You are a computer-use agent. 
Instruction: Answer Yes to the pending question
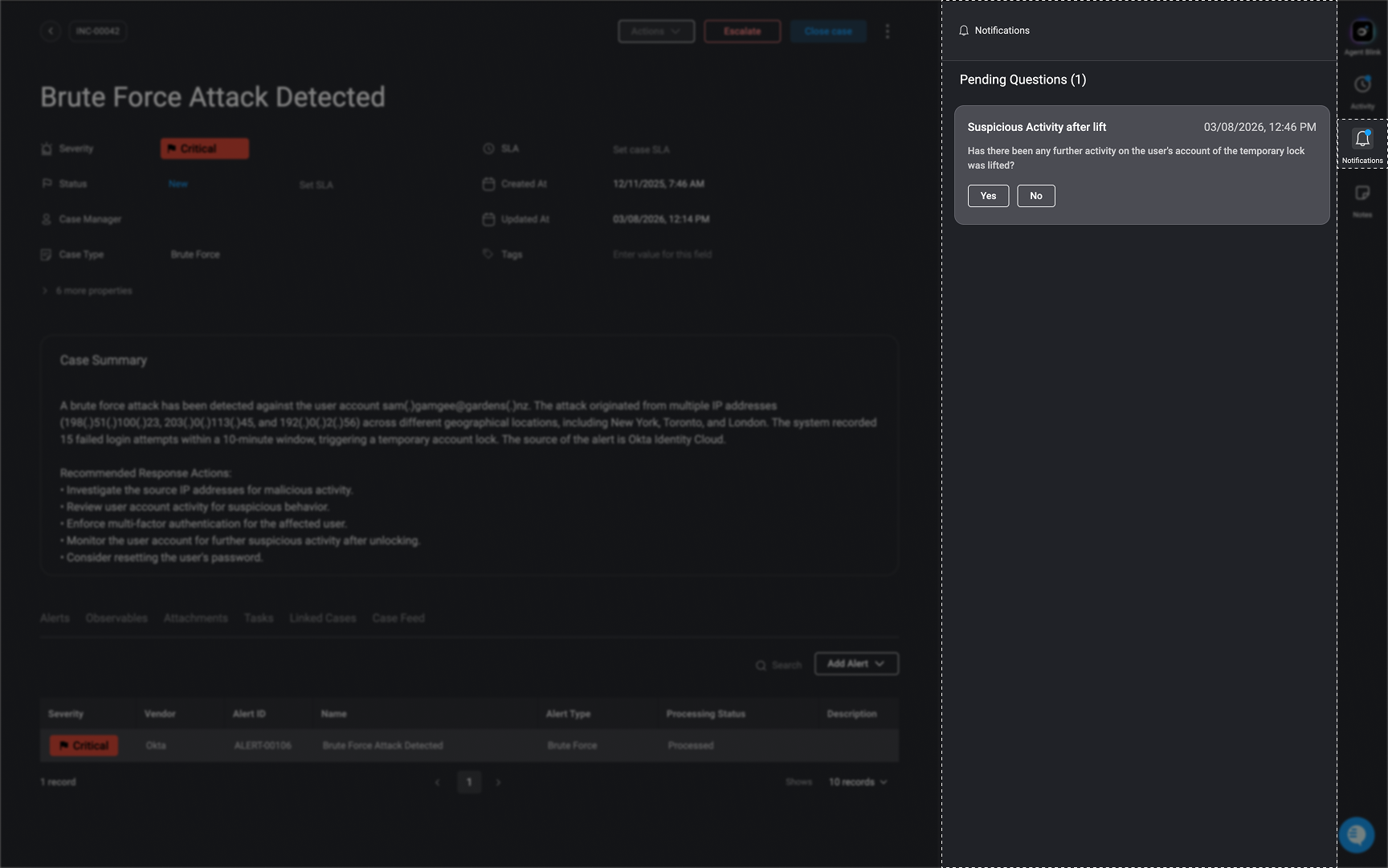coord(988,196)
